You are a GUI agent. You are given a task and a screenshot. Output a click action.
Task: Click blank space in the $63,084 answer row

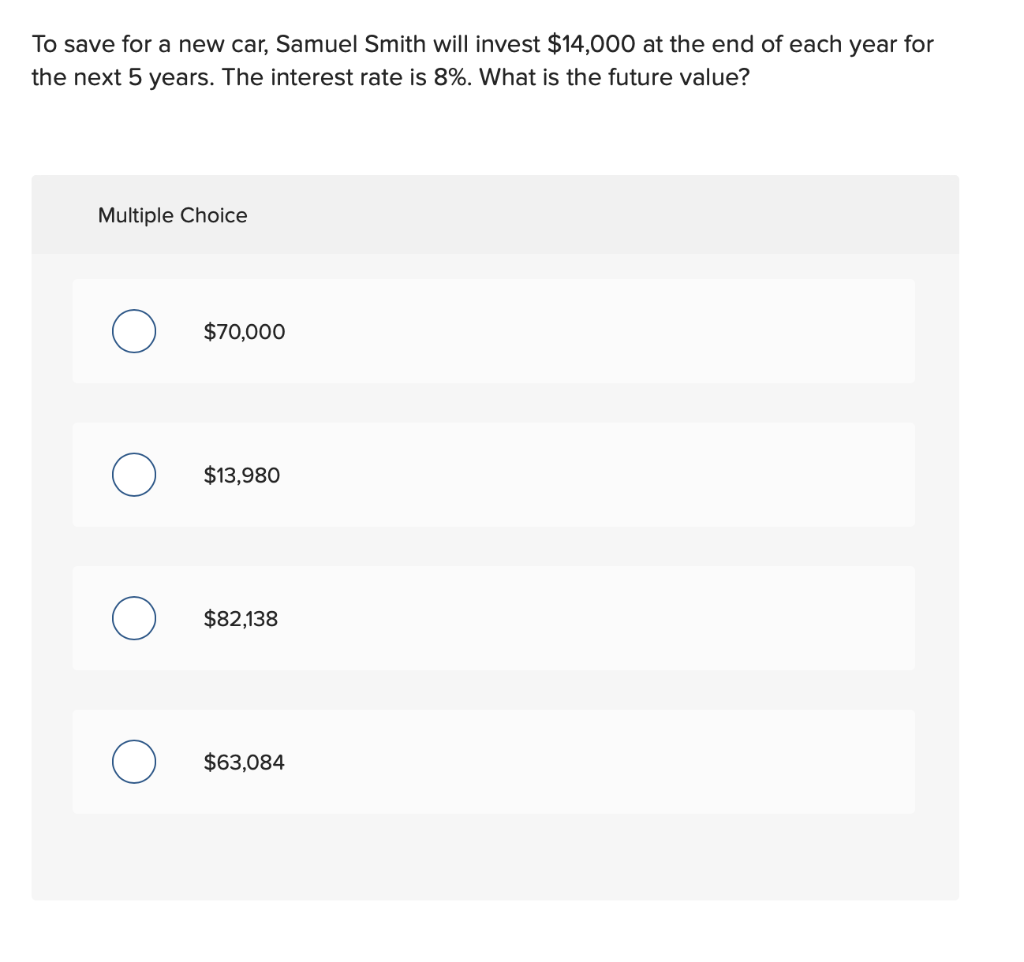pyautogui.click(x=600, y=762)
